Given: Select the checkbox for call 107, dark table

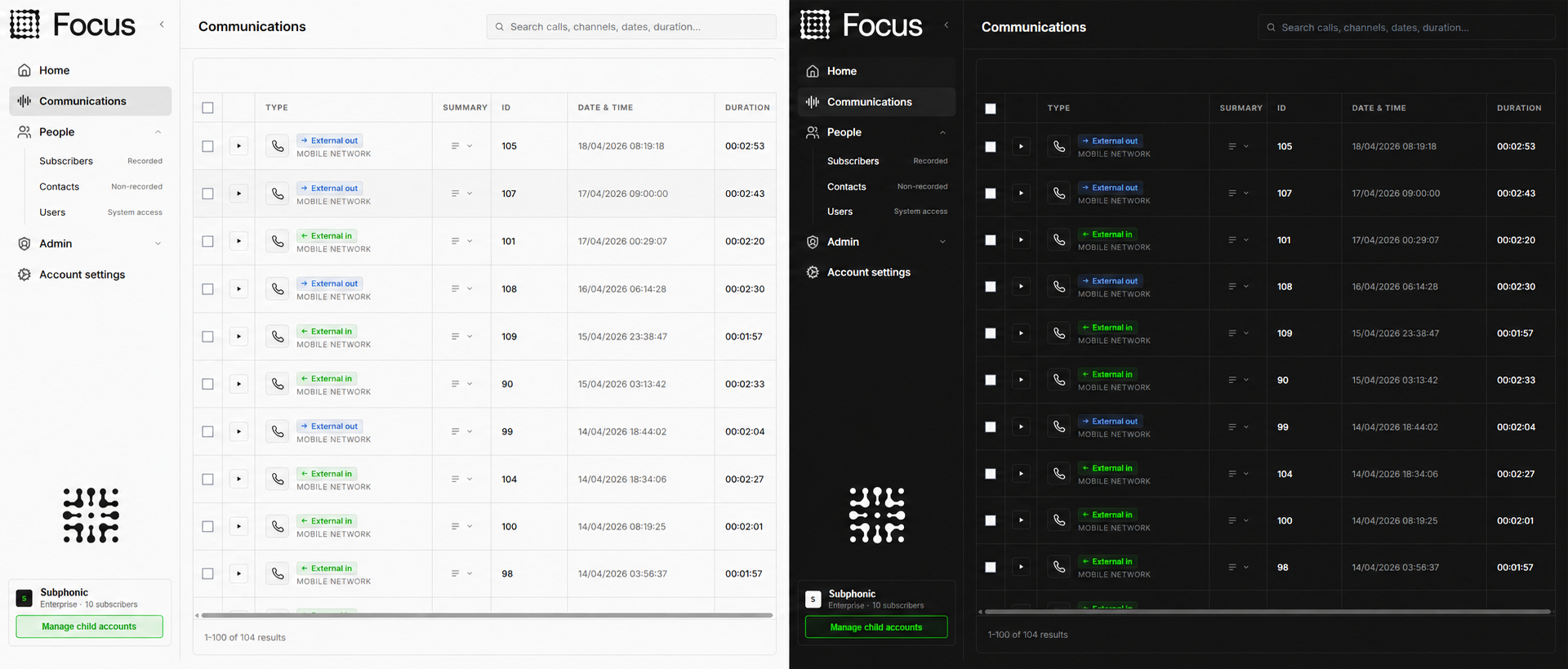Looking at the screenshot, I should [x=991, y=194].
